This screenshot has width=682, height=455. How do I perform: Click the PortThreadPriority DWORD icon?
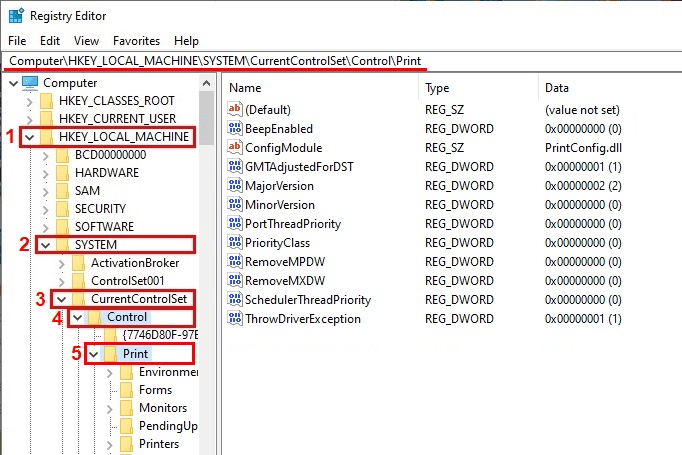(235, 223)
